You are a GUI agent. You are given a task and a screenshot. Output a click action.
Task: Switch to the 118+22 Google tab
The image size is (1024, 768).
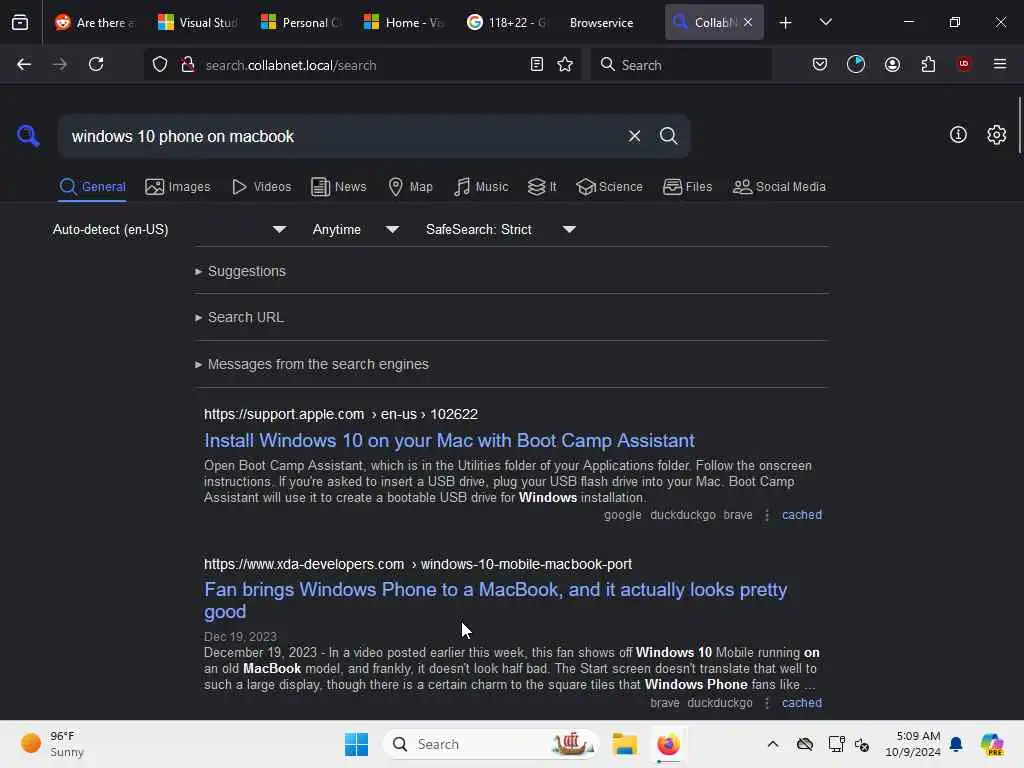tap(507, 22)
